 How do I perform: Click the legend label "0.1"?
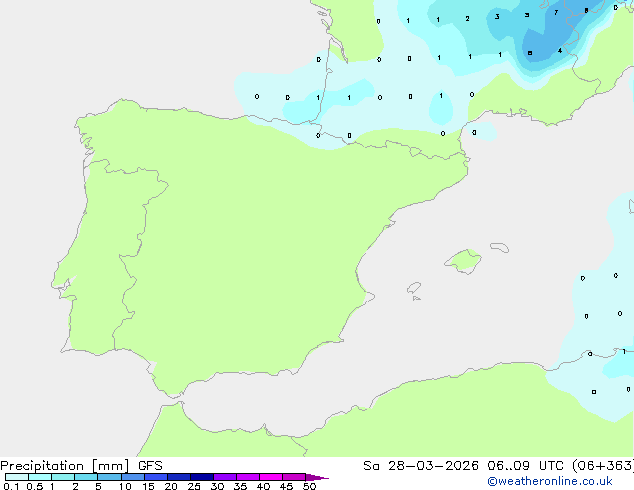click(x=11, y=486)
